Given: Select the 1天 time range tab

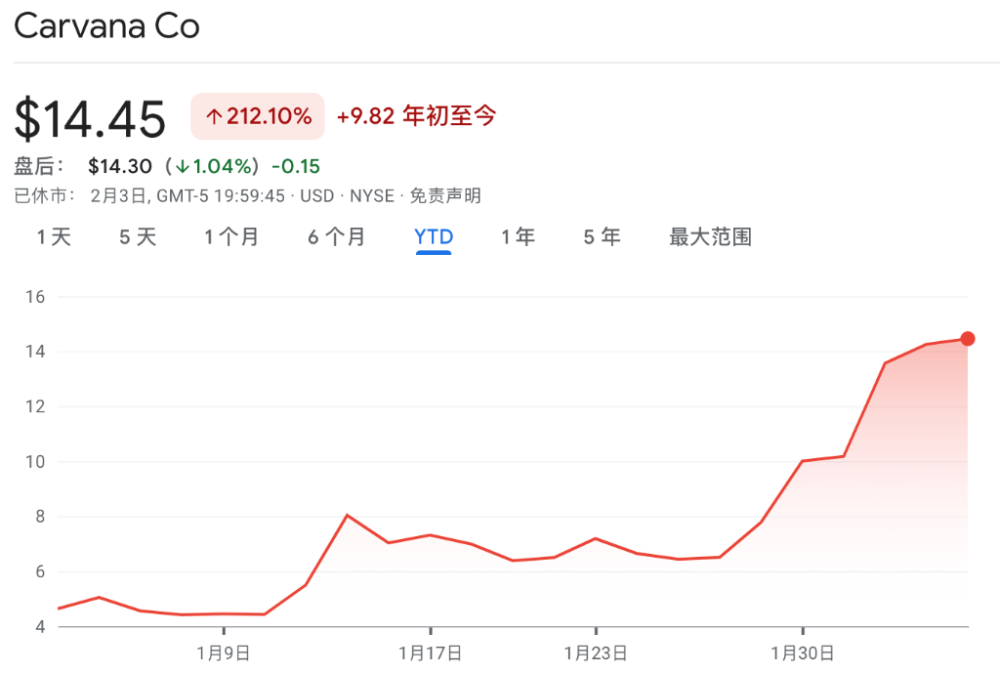Looking at the screenshot, I should tap(54, 237).
